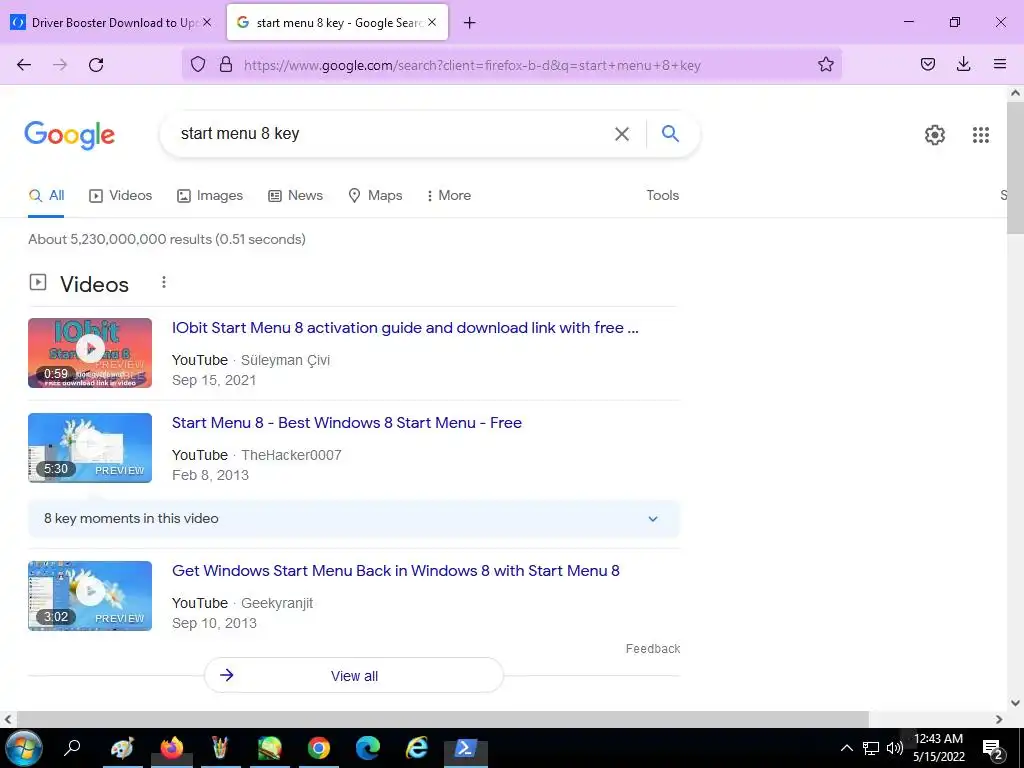Open the notification center icon
1024x768 pixels.
pos(993,748)
